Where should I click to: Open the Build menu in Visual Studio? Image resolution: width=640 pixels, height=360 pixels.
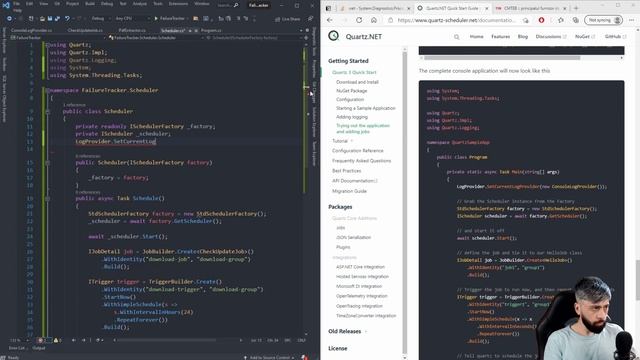(x=90, y=3)
